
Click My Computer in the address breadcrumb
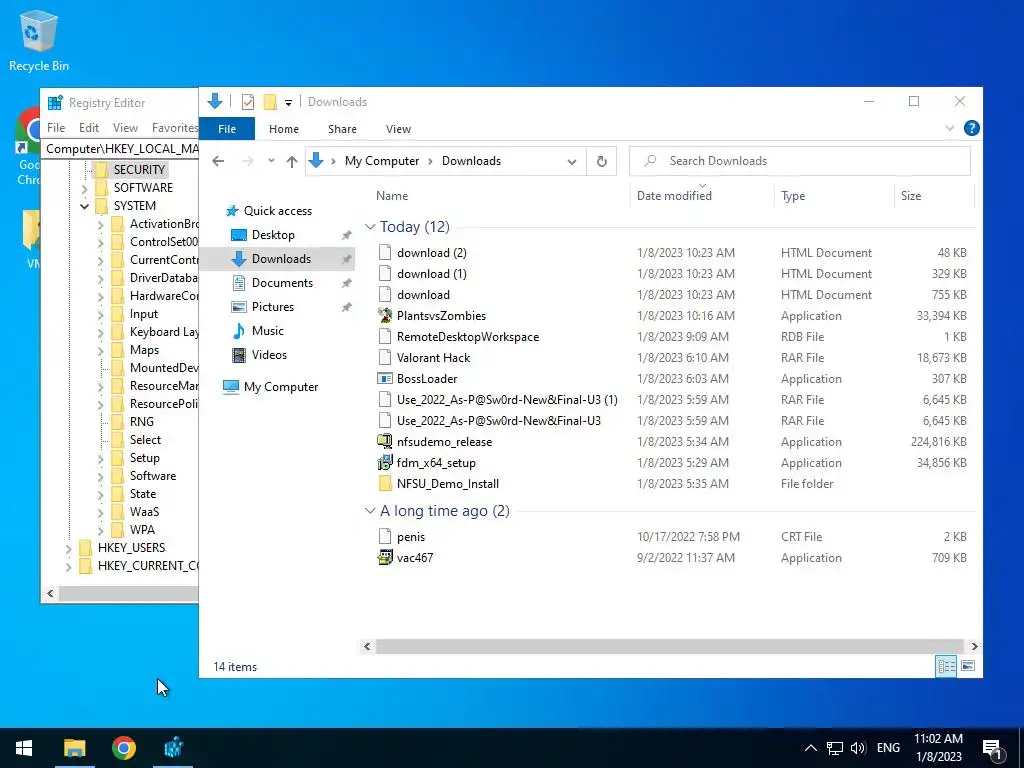382,161
